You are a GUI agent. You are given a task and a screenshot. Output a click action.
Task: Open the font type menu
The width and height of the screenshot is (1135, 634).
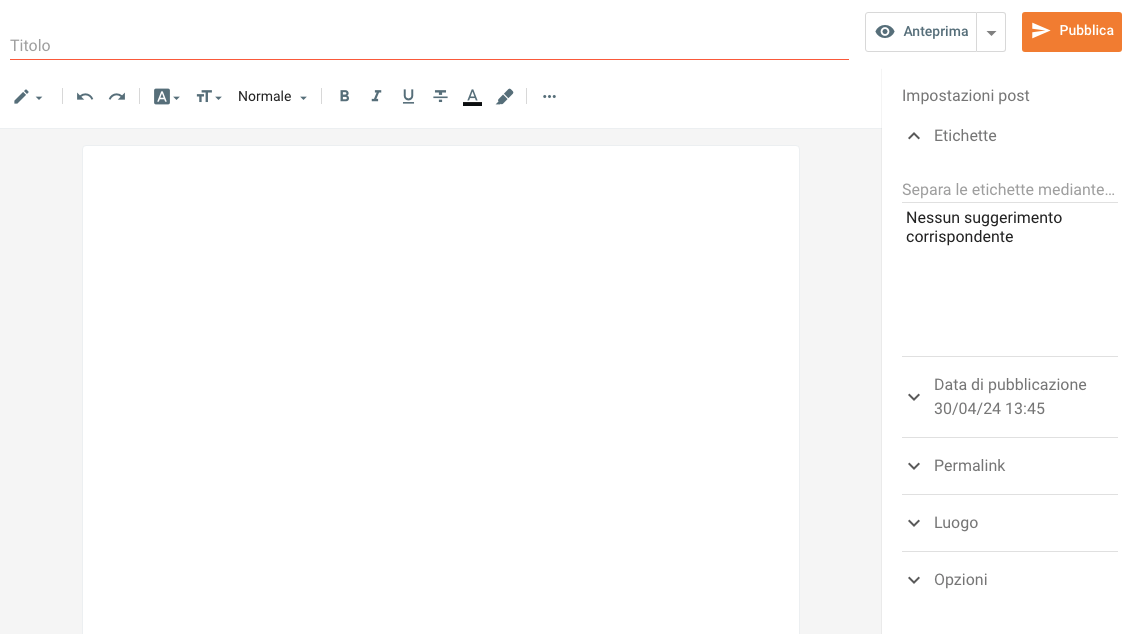pos(166,96)
